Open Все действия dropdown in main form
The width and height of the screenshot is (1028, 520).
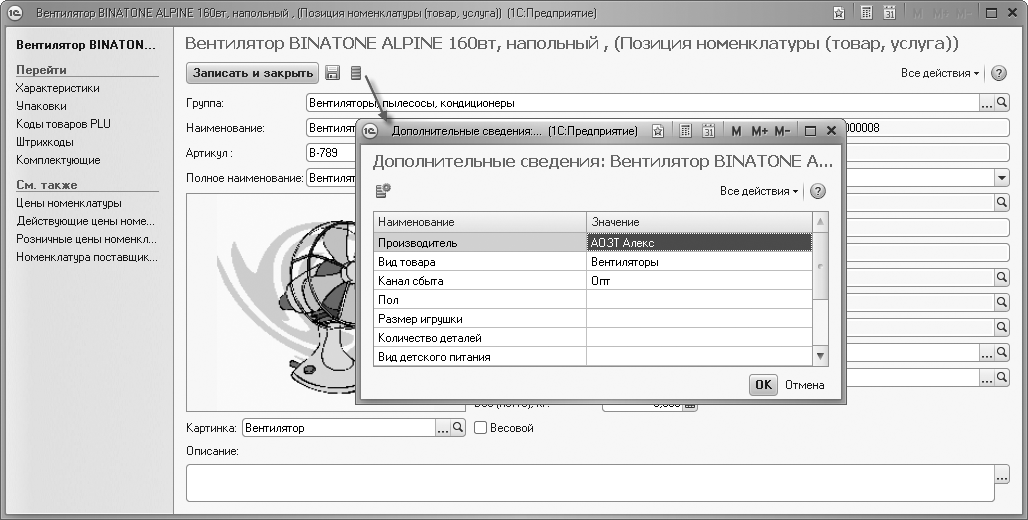coord(940,73)
